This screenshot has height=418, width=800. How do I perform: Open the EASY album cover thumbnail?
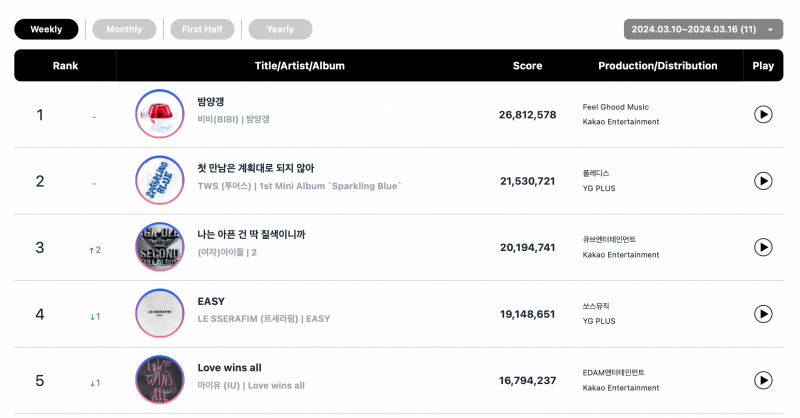coord(160,313)
